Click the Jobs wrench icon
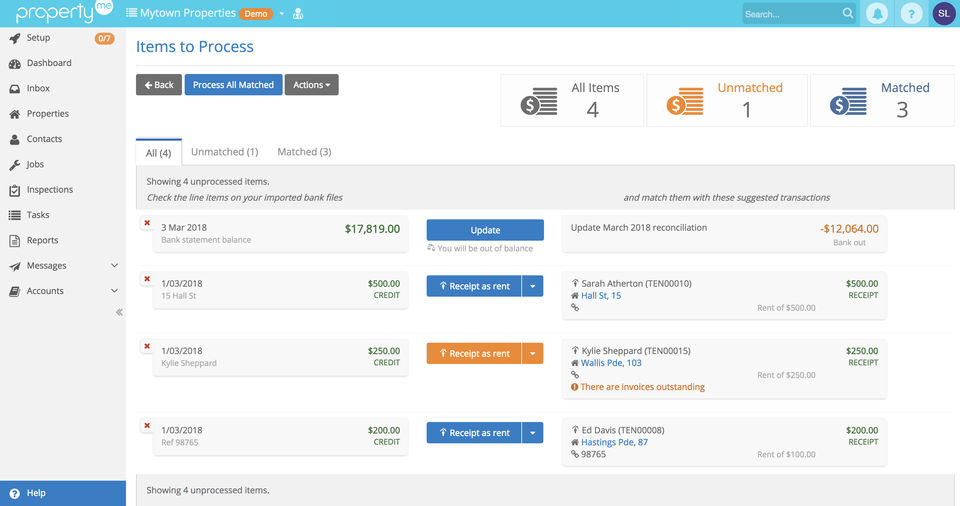Viewport: 960px width, 506px height. pyautogui.click(x=15, y=165)
